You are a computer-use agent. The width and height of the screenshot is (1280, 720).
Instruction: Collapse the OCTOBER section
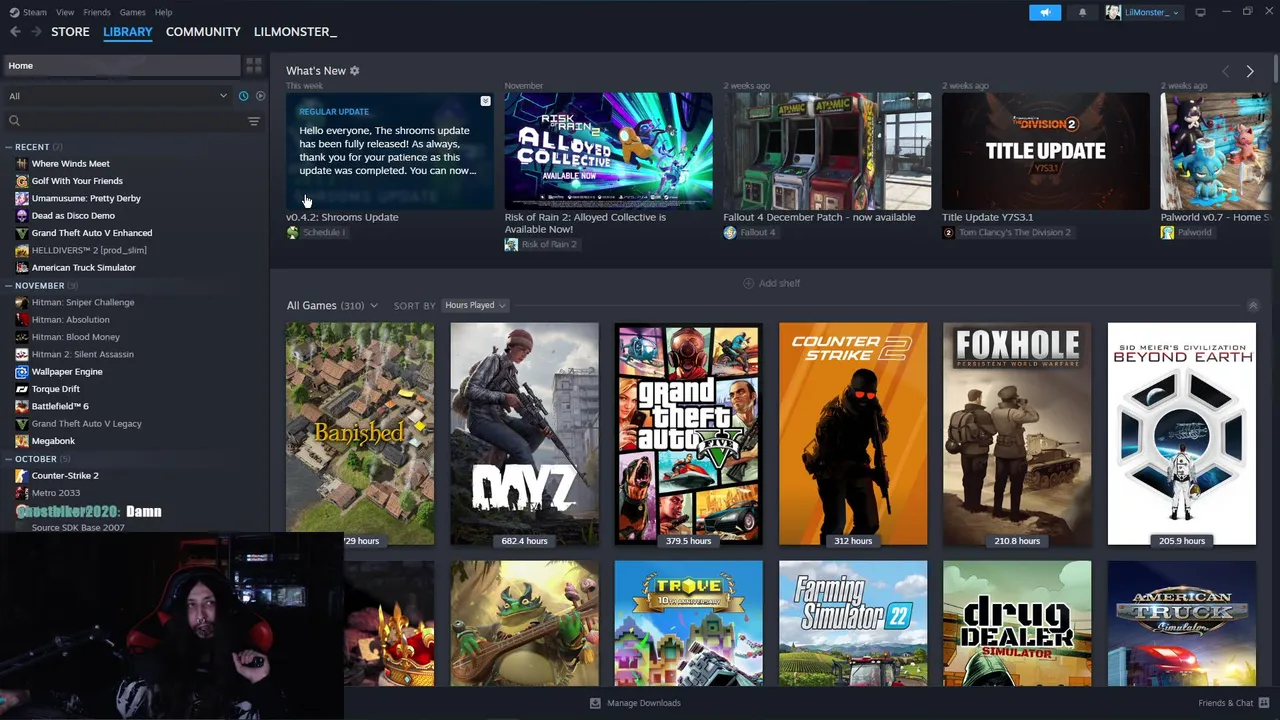point(10,459)
